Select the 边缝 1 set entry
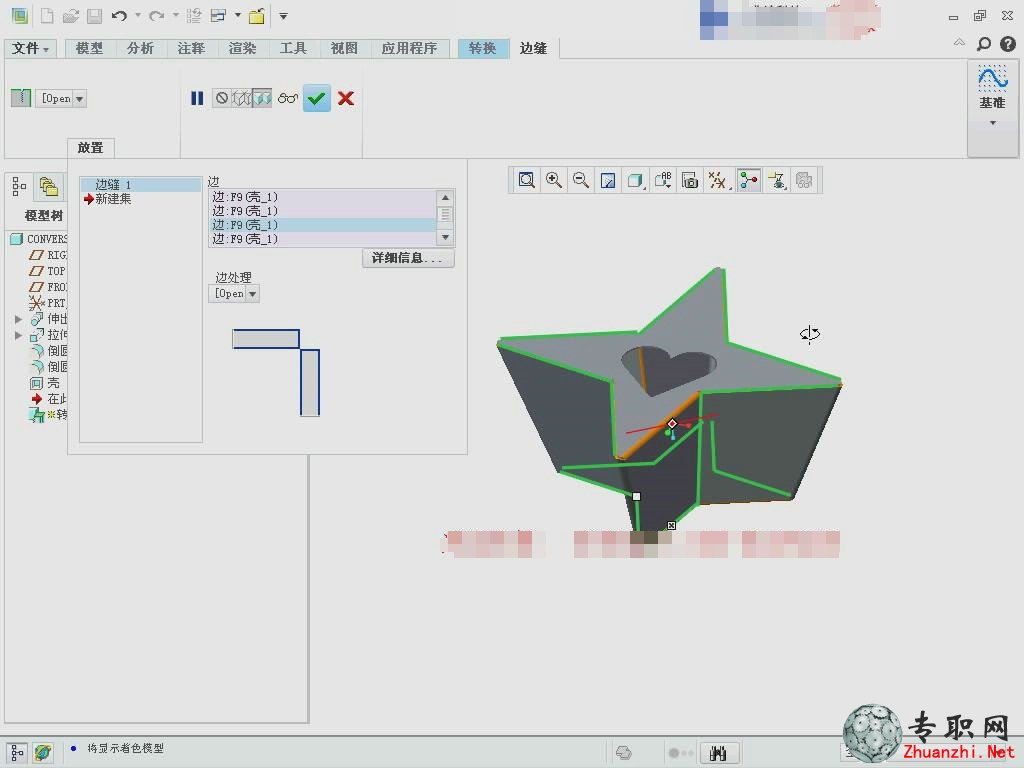Viewport: 1024px width, 768px height. [141, 185]
